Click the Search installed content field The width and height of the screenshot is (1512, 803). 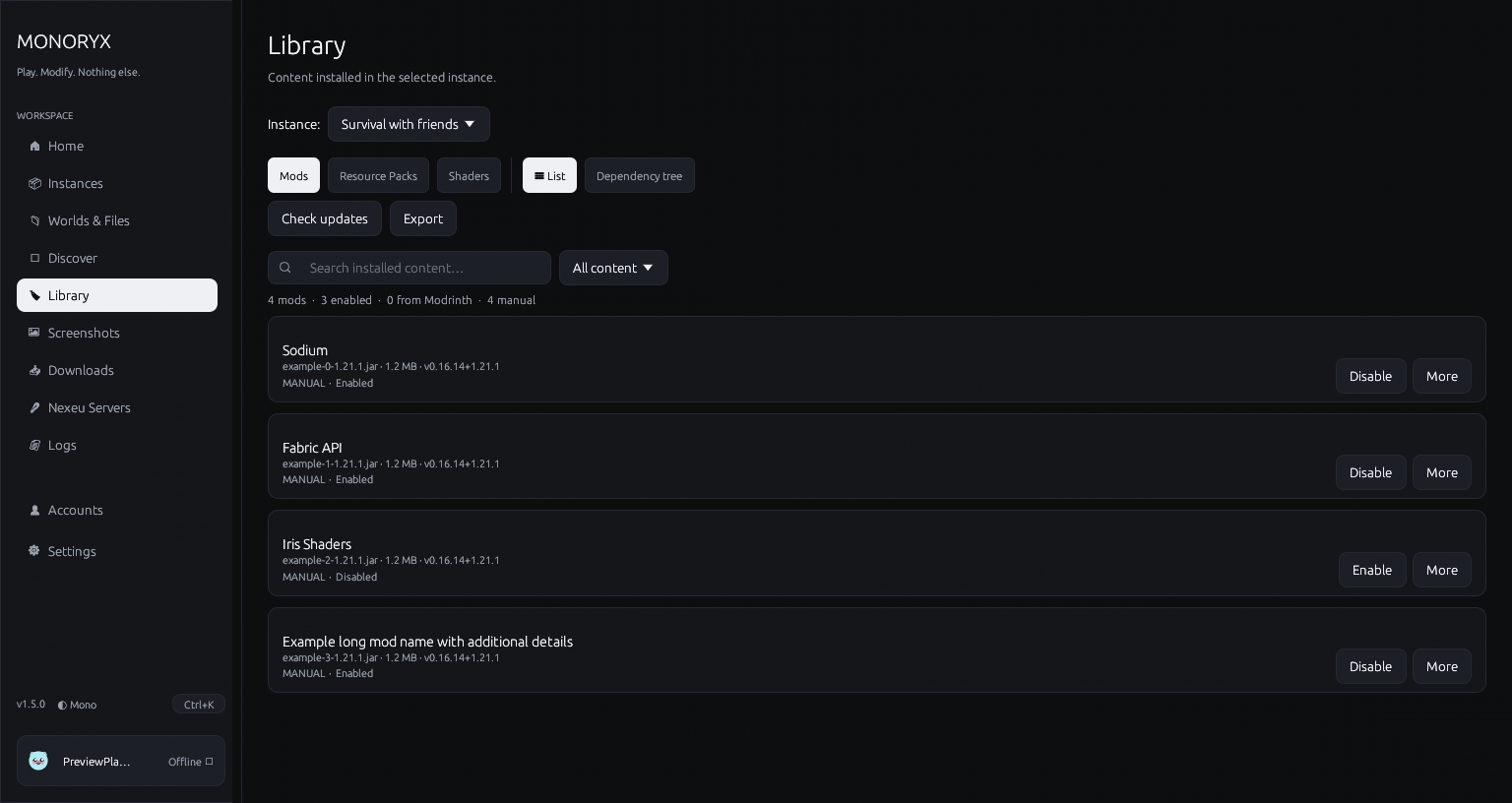(x=409, y=268)
